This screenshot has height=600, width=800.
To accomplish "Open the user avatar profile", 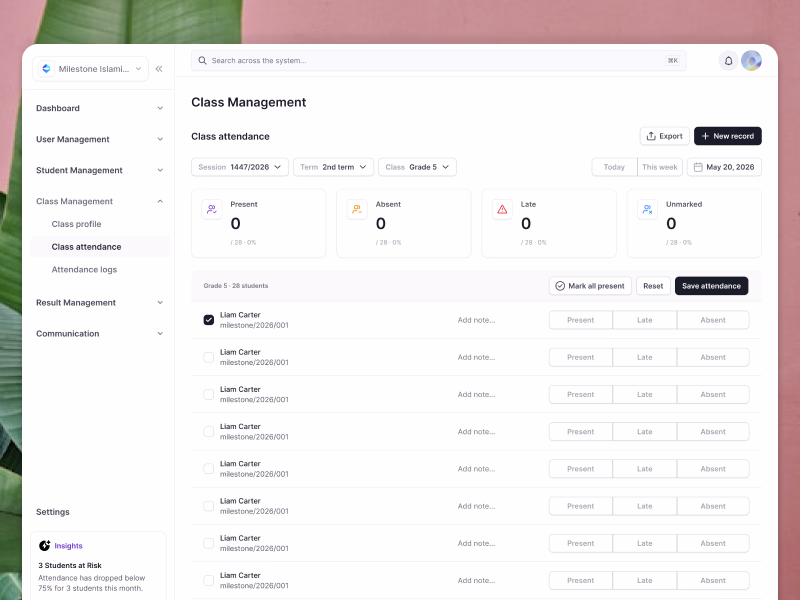I will click(751, 61).
